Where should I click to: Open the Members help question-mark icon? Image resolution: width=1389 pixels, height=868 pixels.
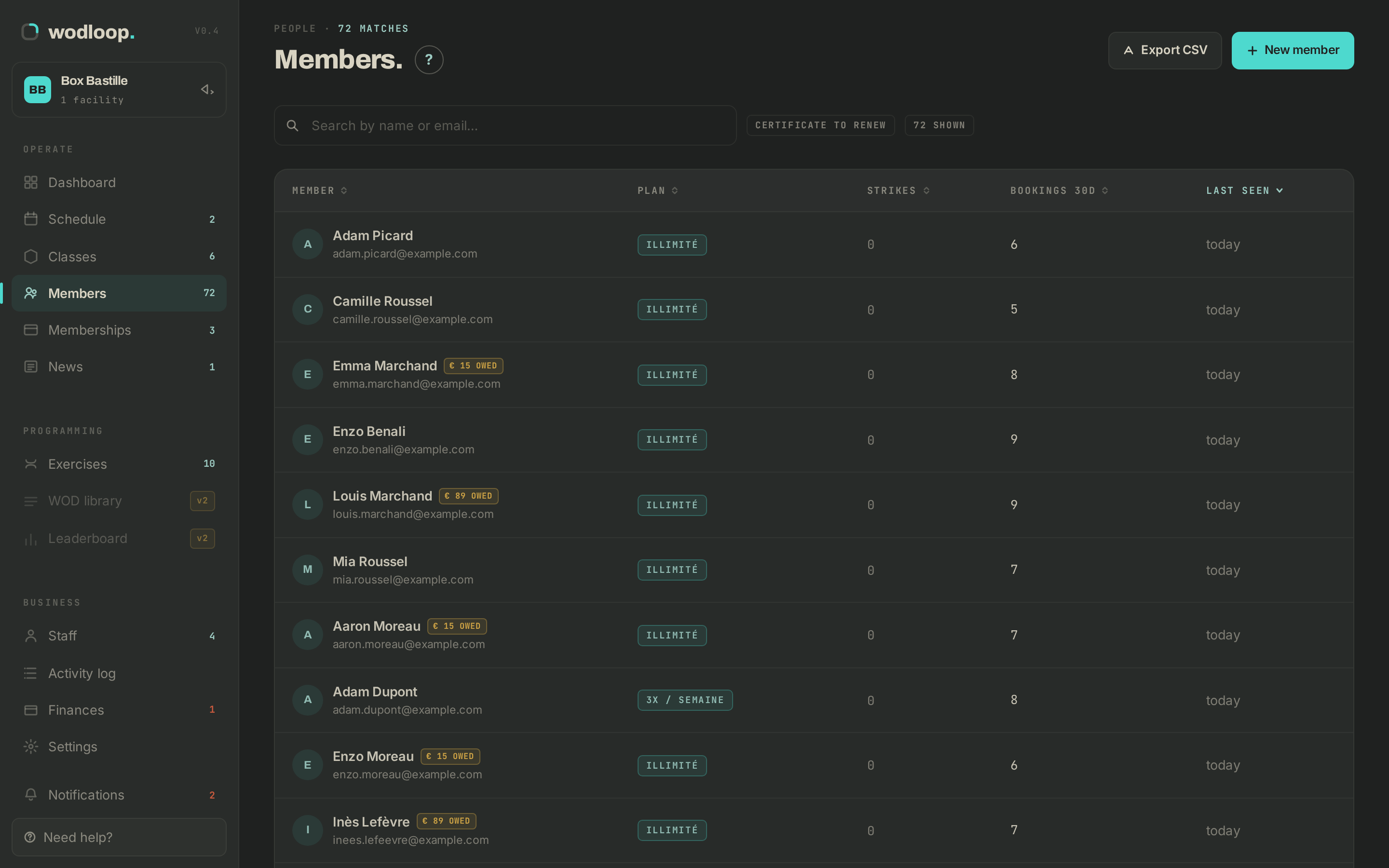point(429,60)
